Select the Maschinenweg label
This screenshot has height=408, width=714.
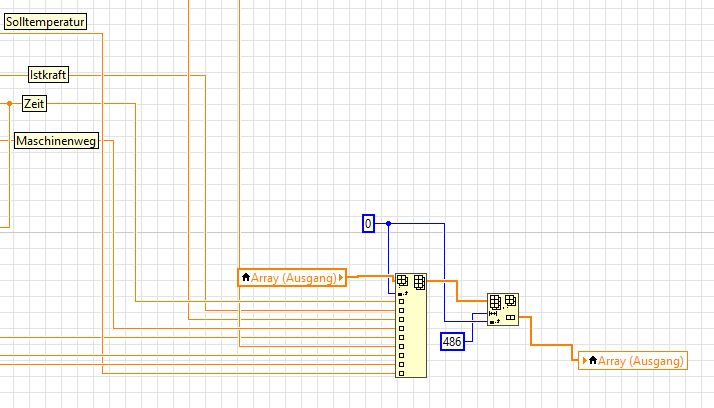coord(56,141)
